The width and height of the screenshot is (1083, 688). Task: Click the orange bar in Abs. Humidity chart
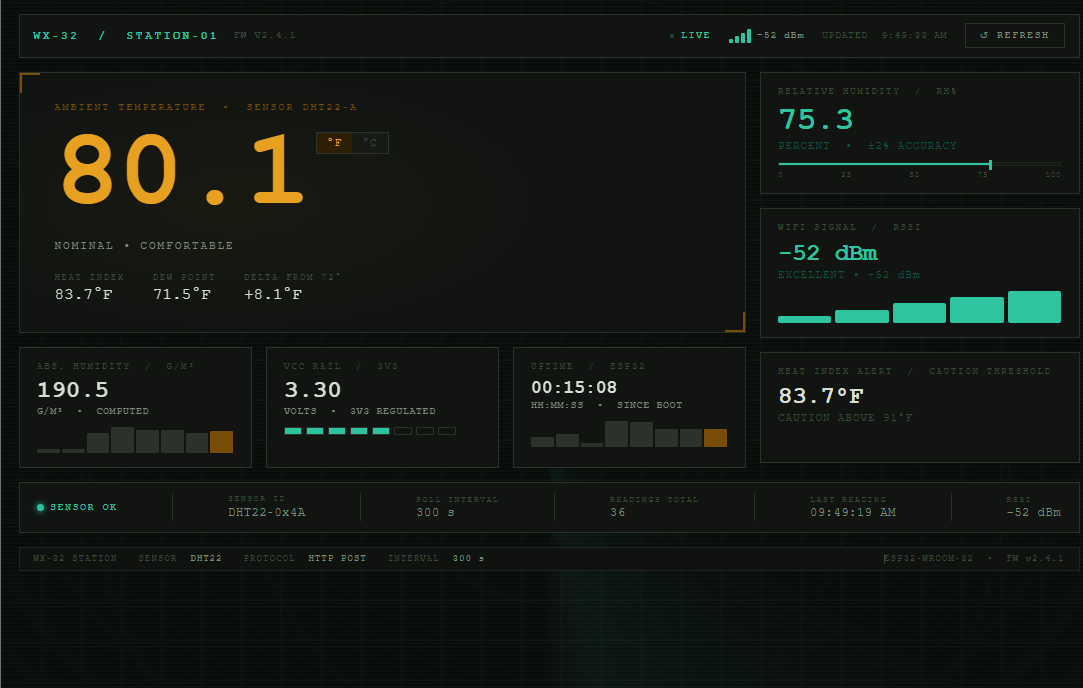[221, 442]
